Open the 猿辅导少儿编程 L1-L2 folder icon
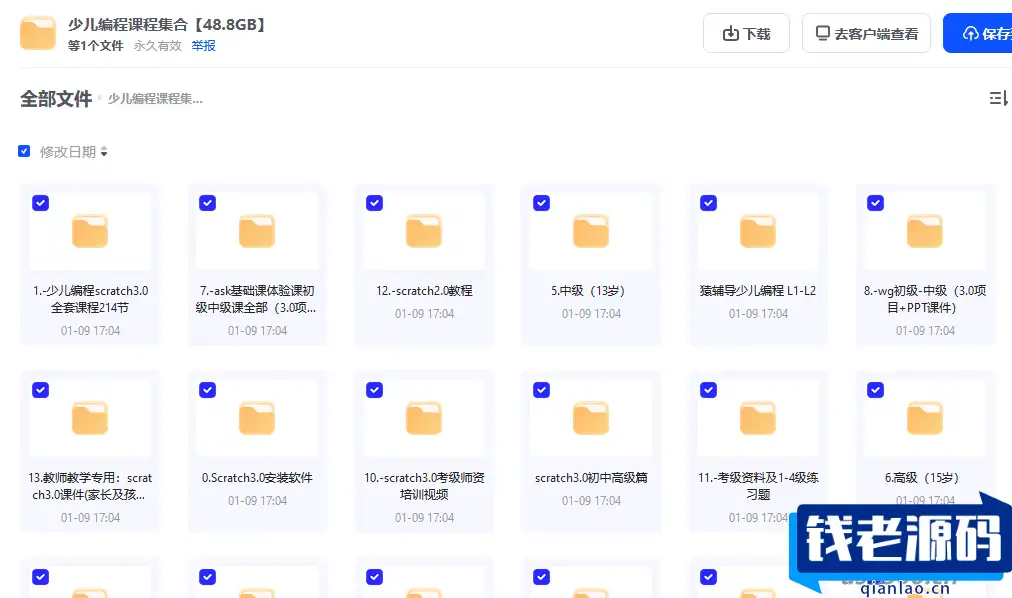This screenshot has width=1012, height=598. 758,232
